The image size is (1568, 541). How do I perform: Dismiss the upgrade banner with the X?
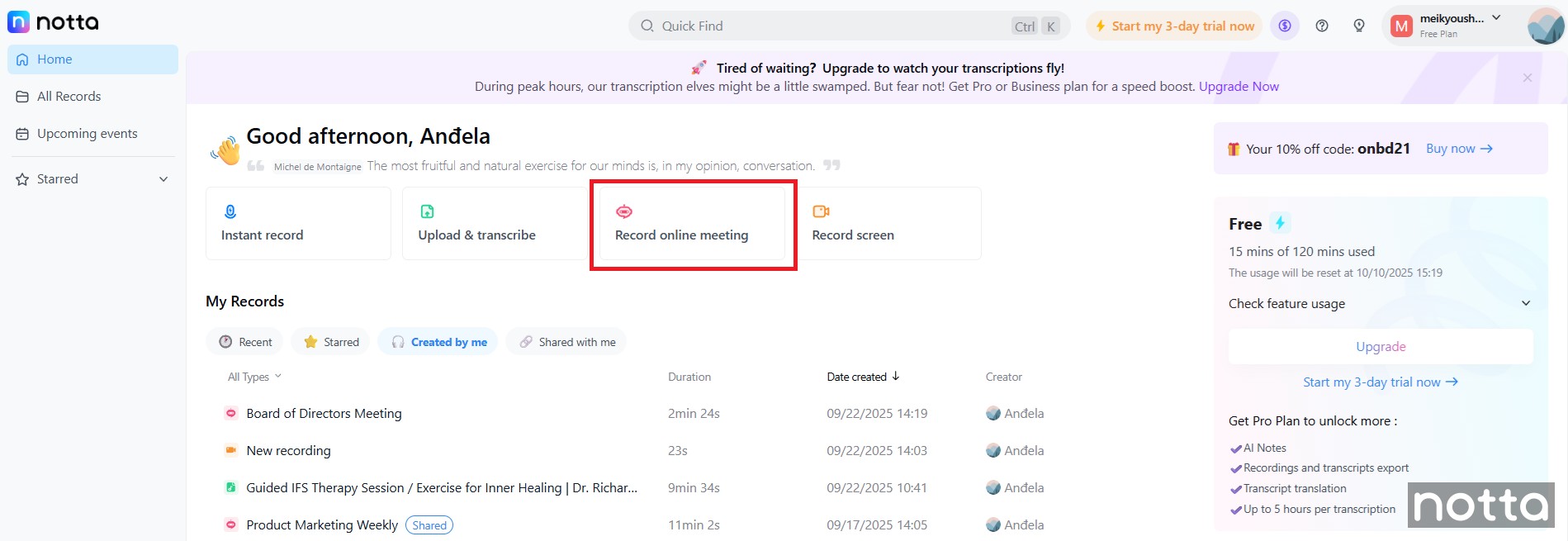point(1528,78)
